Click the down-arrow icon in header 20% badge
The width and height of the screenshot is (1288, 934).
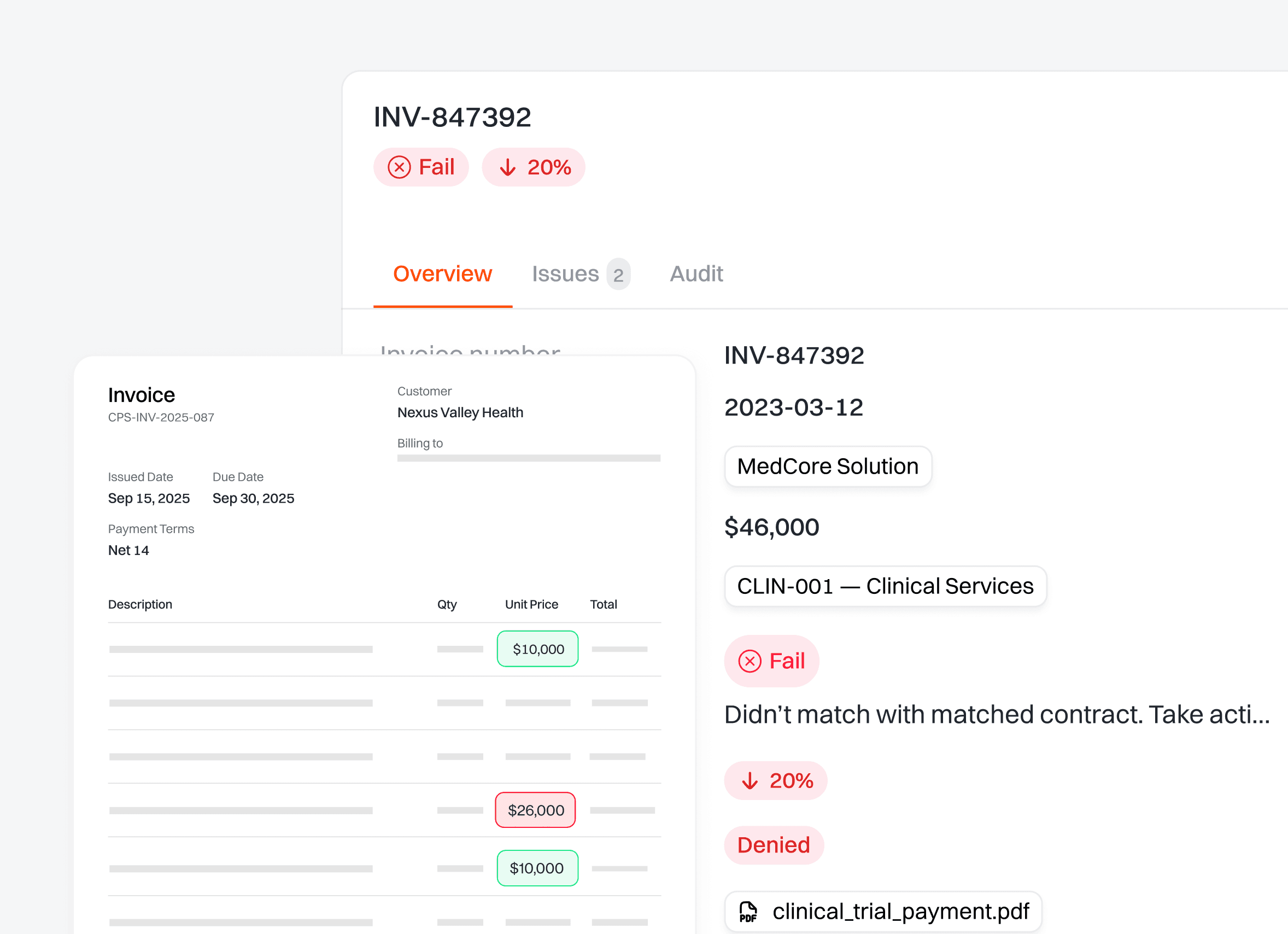point(507,167)
